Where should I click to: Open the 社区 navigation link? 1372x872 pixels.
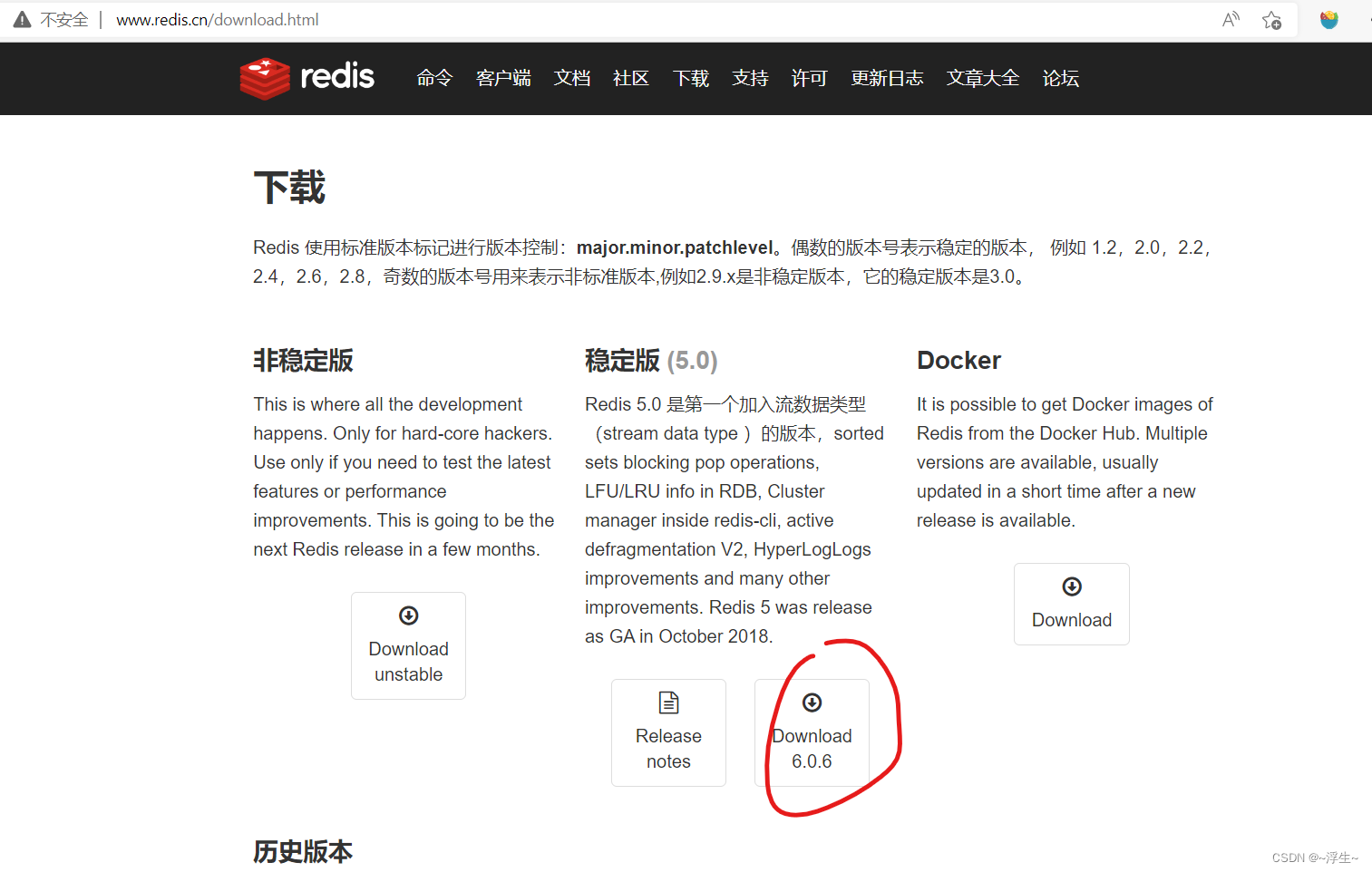coord(631,78)
